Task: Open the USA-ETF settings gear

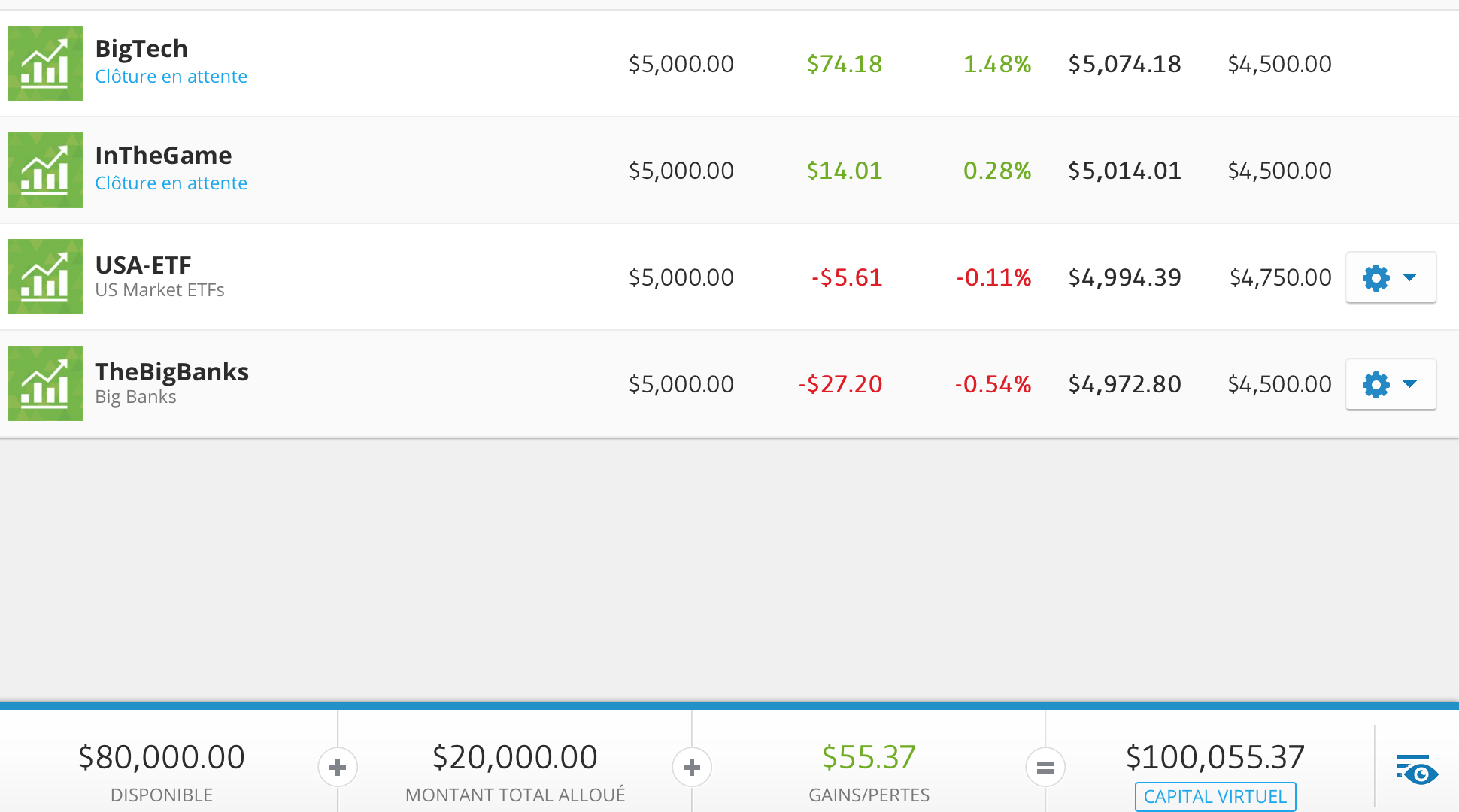Action: pos(1376,277)
